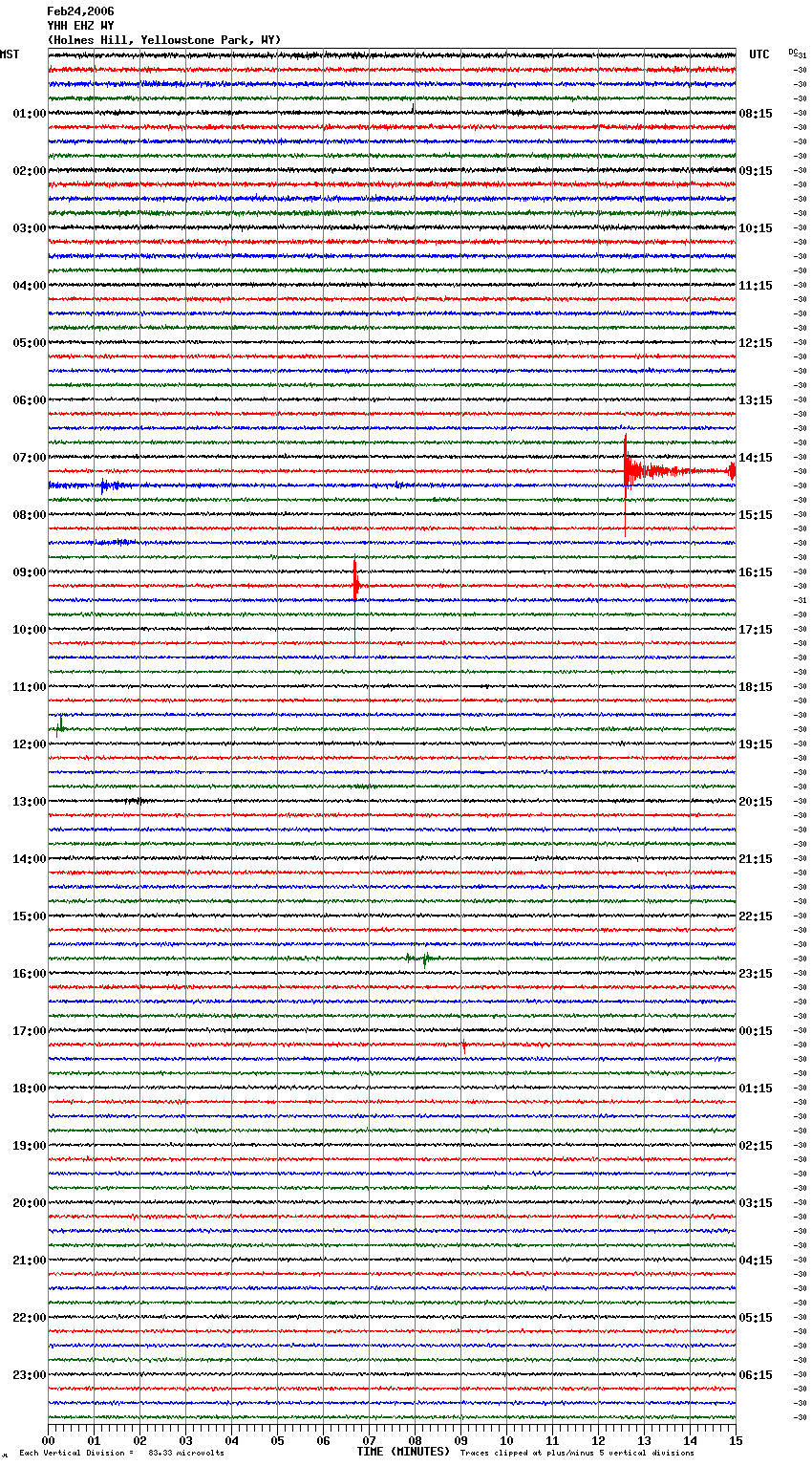Click the 00 minute tick label
The width and height of the screenshot is (812, 1466).
tap(49, 1440)
